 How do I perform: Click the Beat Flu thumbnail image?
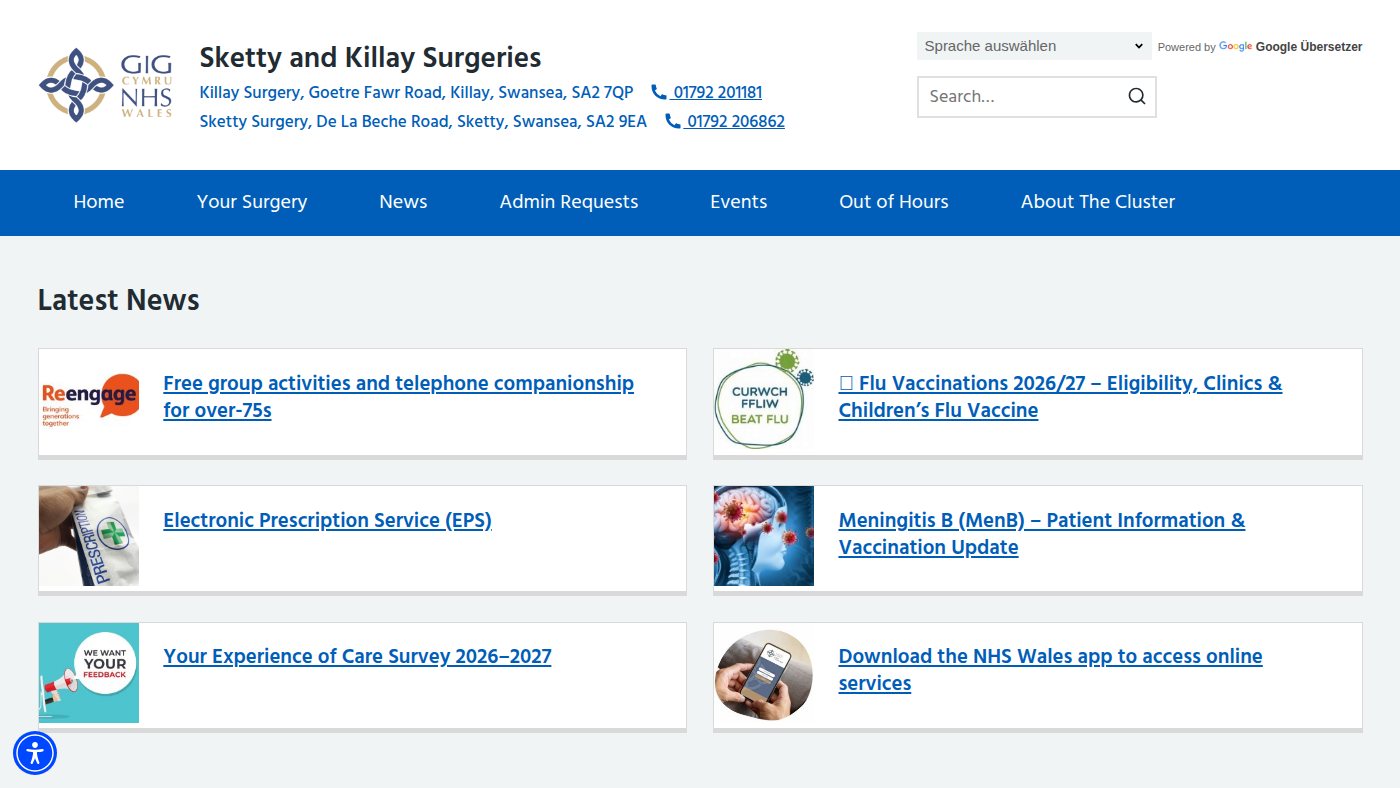point(764,399)
